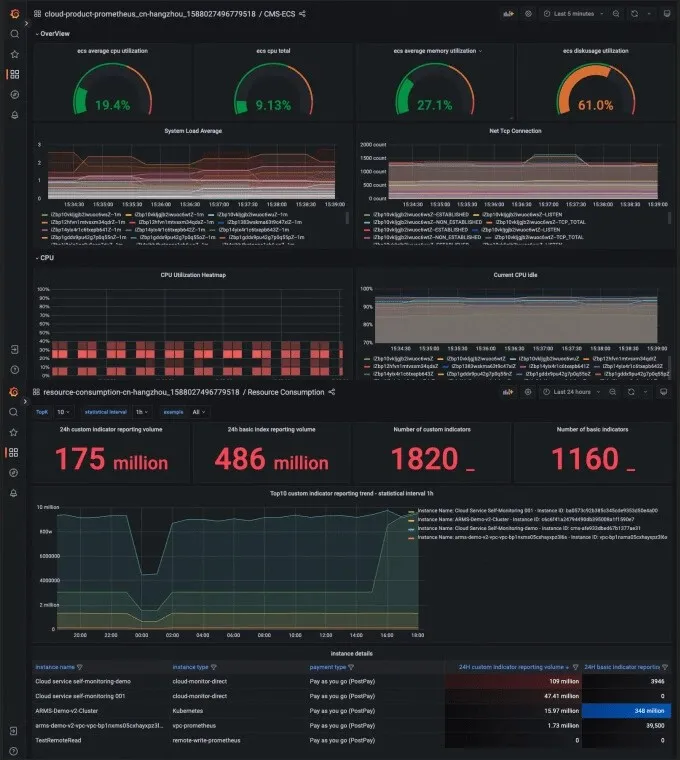
Task: Open the Explore compass icon in upper sidebar
Action: pyautogui.click(x=15, y=95)
